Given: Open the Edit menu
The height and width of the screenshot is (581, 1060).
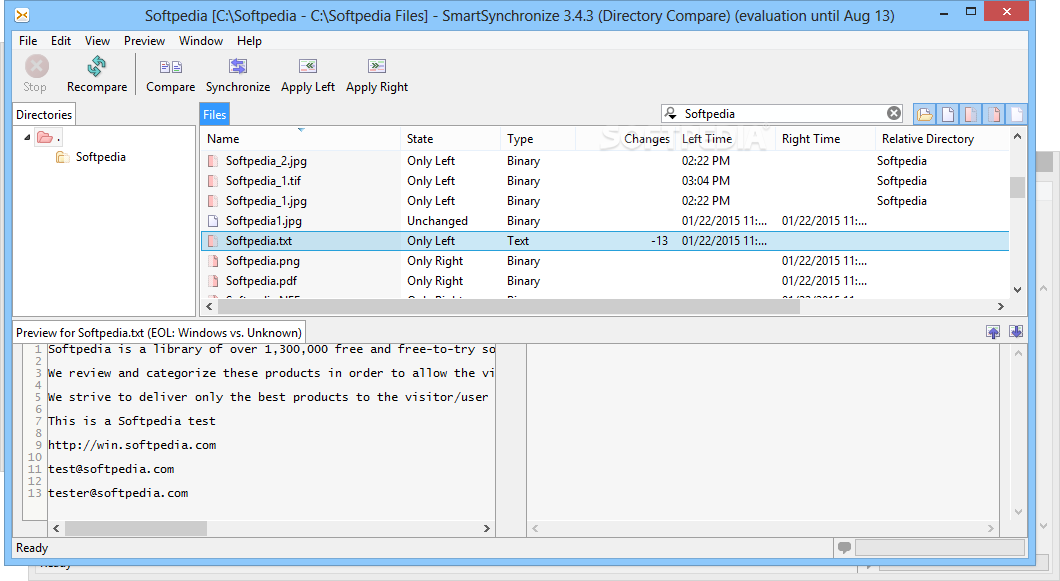Looking at the screenshot, I should tap(61, 41).
